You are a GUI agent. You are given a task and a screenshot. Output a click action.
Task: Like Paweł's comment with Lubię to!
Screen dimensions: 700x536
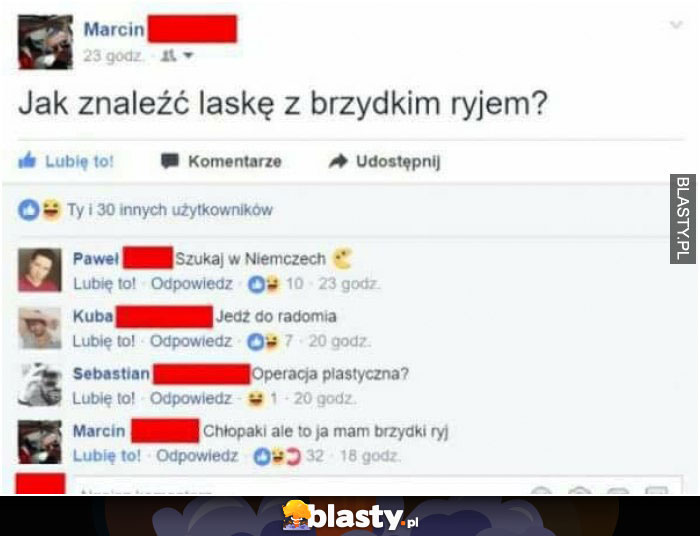[104, 284]
